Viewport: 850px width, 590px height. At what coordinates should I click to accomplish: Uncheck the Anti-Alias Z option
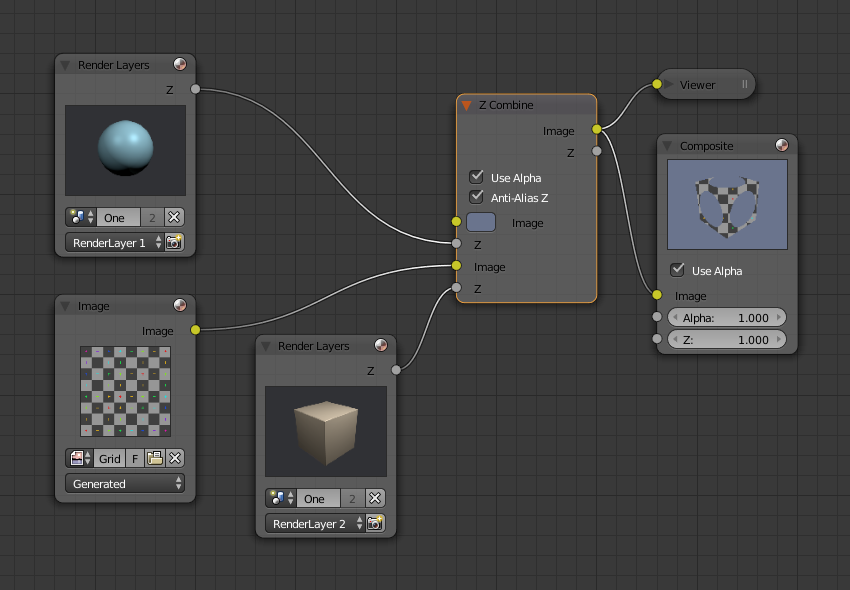pos(476,197)
